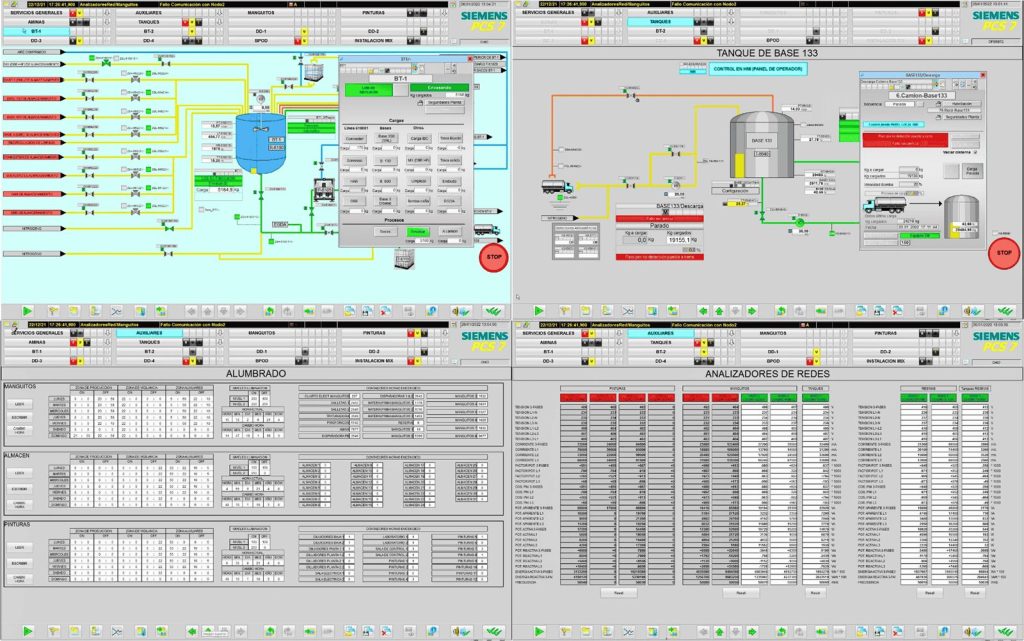Select INSTALACION MIX in BT-1 screen navigation
The image size is (1024, 641).
click(373, 40)
